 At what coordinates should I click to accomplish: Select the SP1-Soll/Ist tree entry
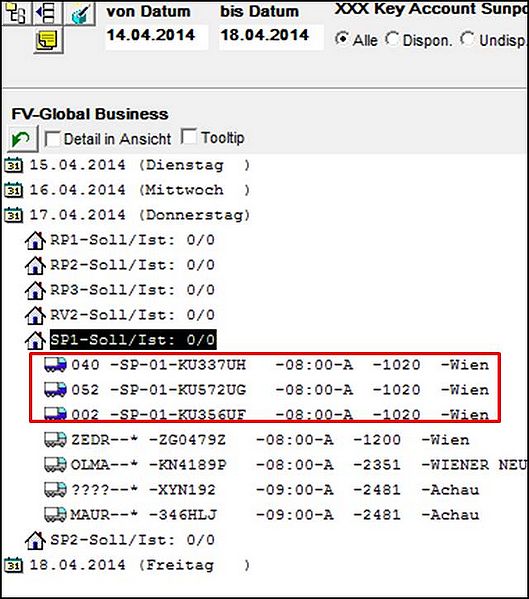133,340
